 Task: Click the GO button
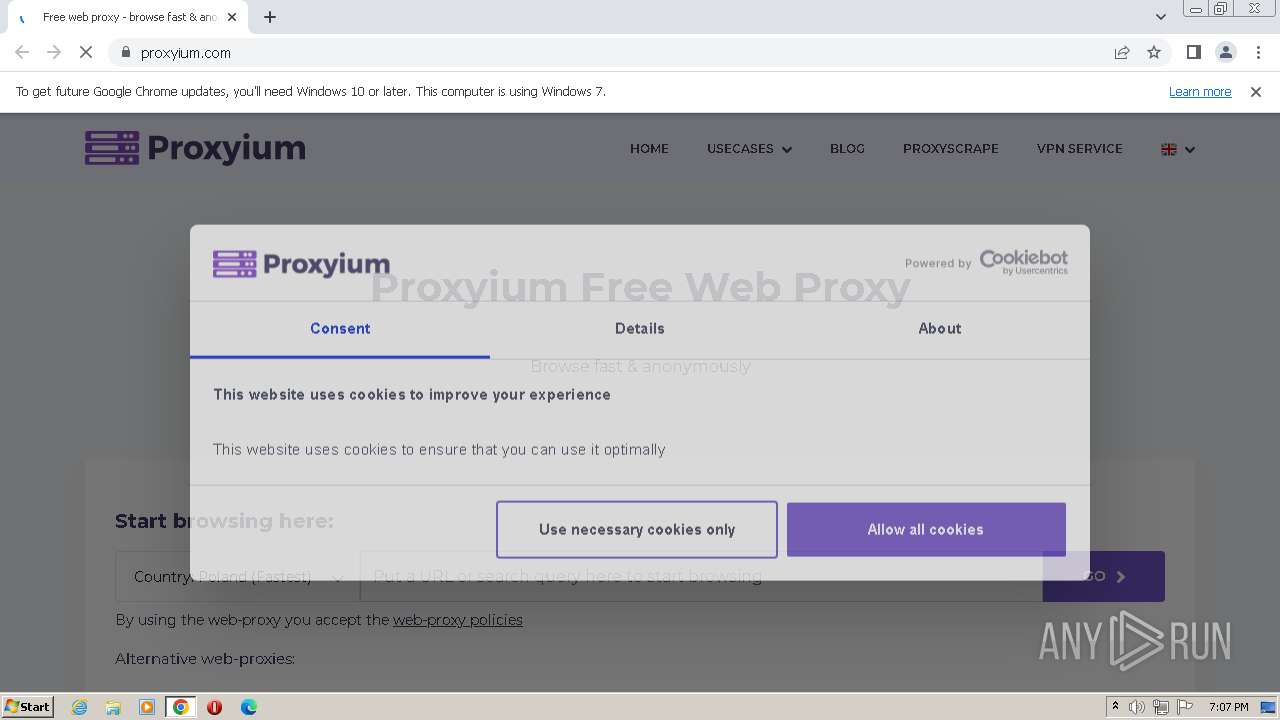tap(1104, 576)
